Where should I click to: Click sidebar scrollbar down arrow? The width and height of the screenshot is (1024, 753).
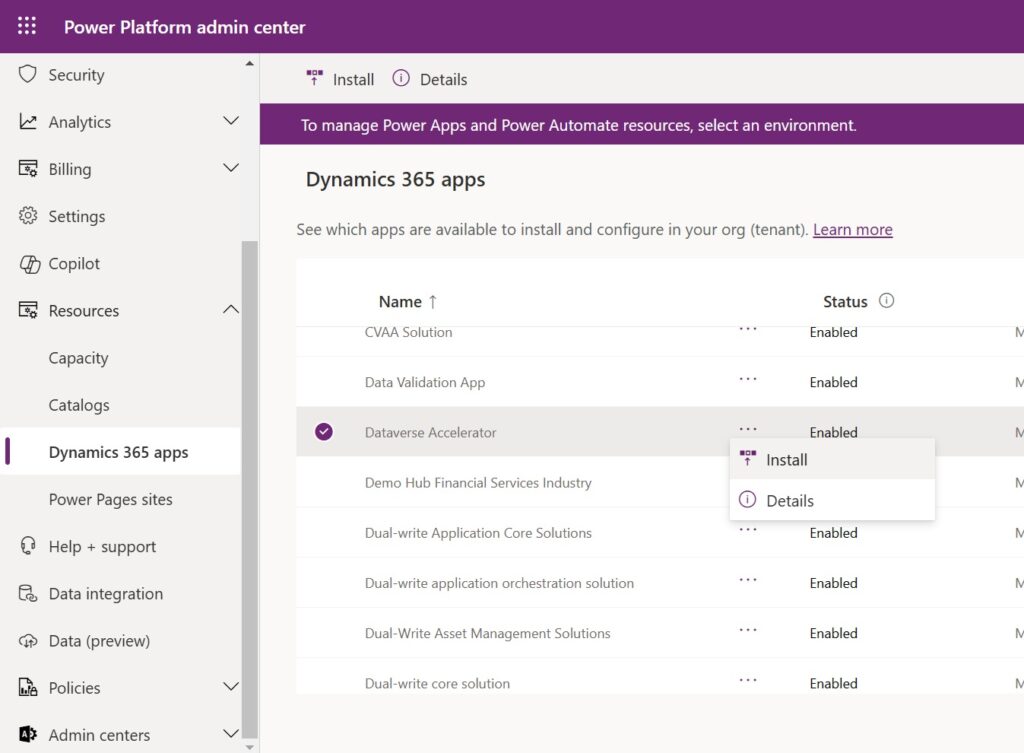click(x=249, y=747)
